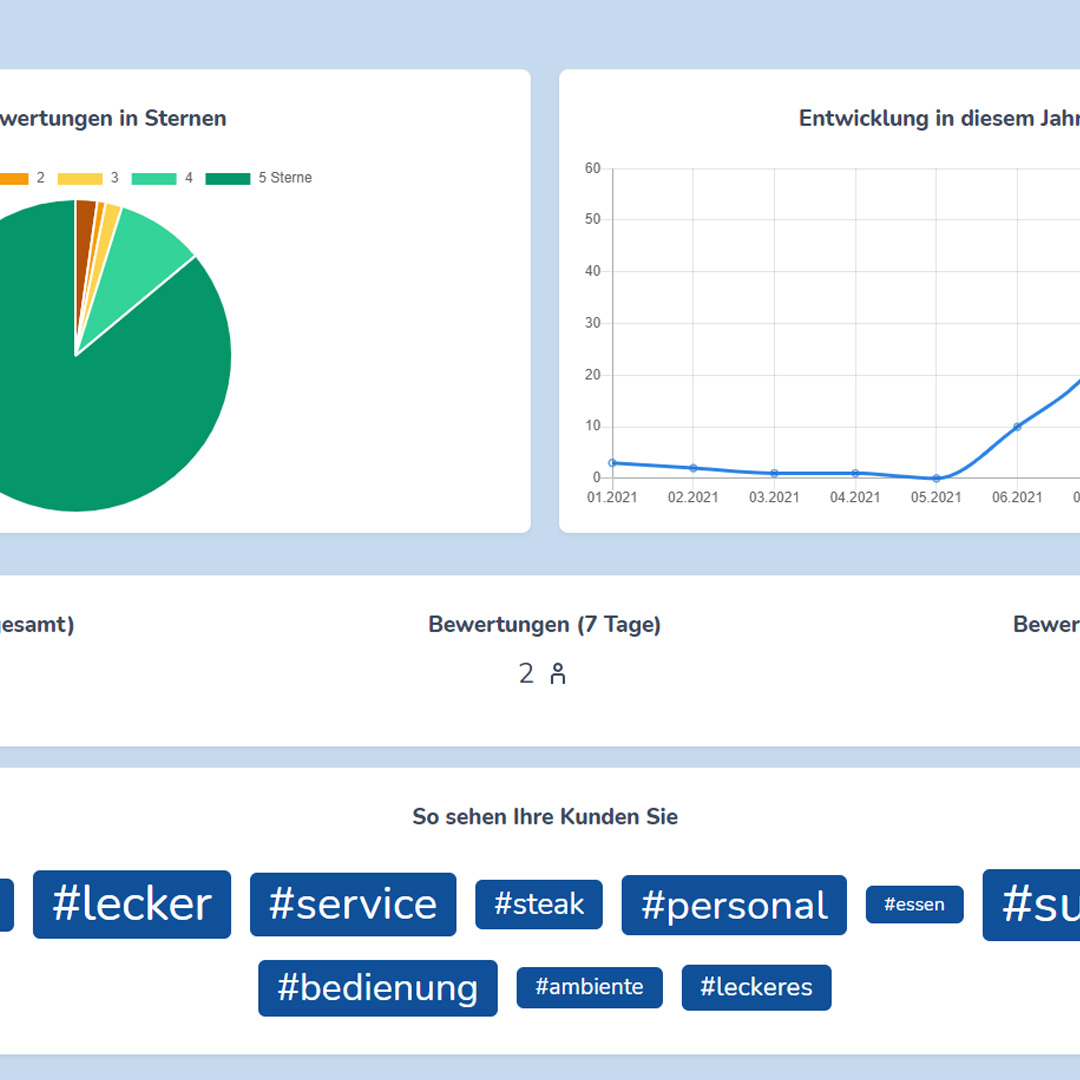This screenshot has width=1080, height=1080.
Task: Toggle the 5 Sterne dark green legend swatch
Action: pos(228,178)
